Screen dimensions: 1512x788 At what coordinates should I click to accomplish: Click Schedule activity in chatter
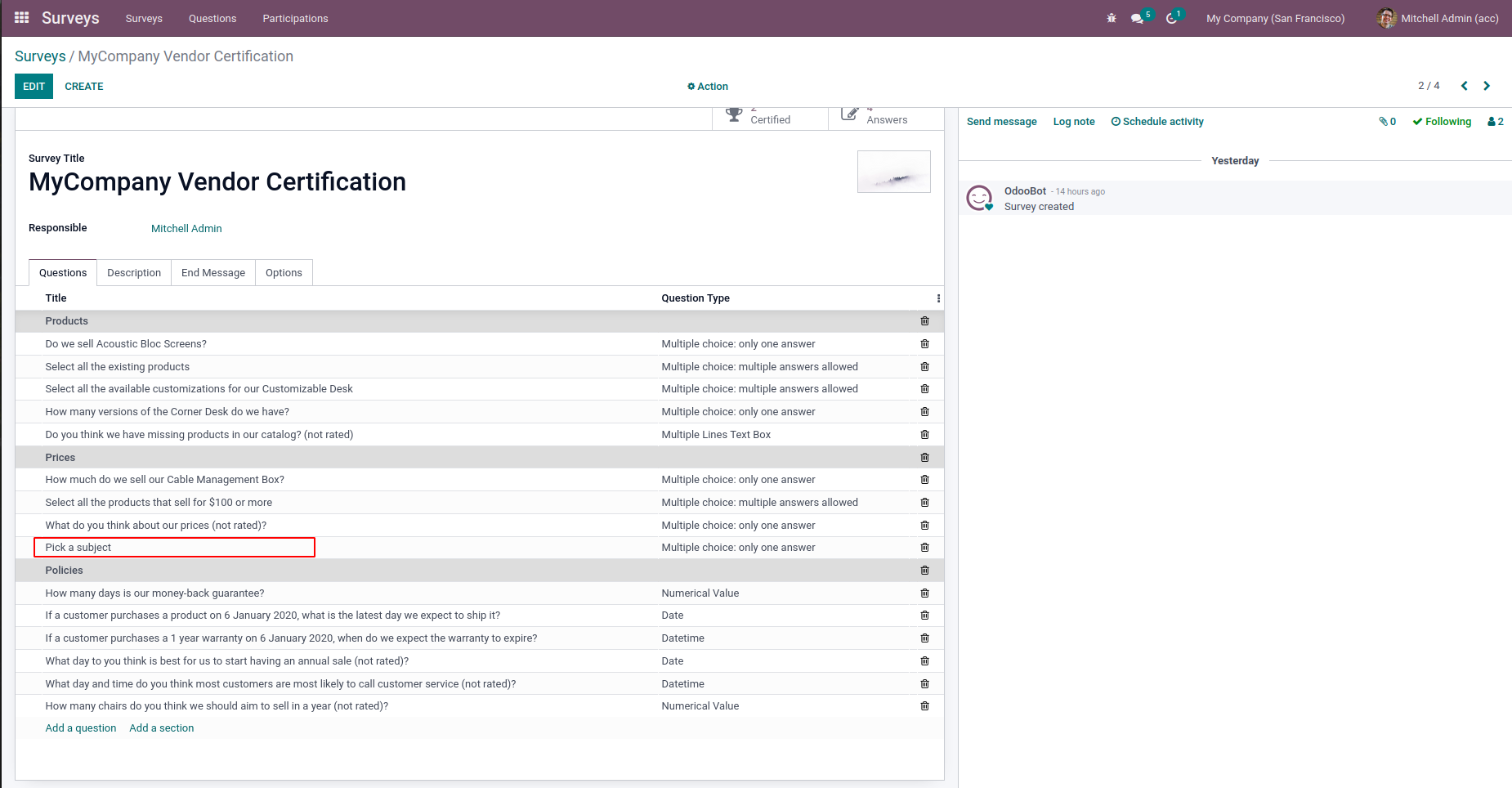(1157, 122)
